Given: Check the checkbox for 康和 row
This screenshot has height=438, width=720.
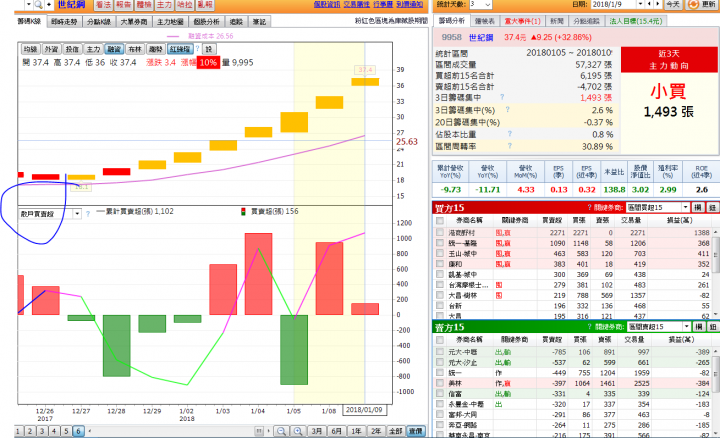Looking at the screenshot, I should 440,264.
